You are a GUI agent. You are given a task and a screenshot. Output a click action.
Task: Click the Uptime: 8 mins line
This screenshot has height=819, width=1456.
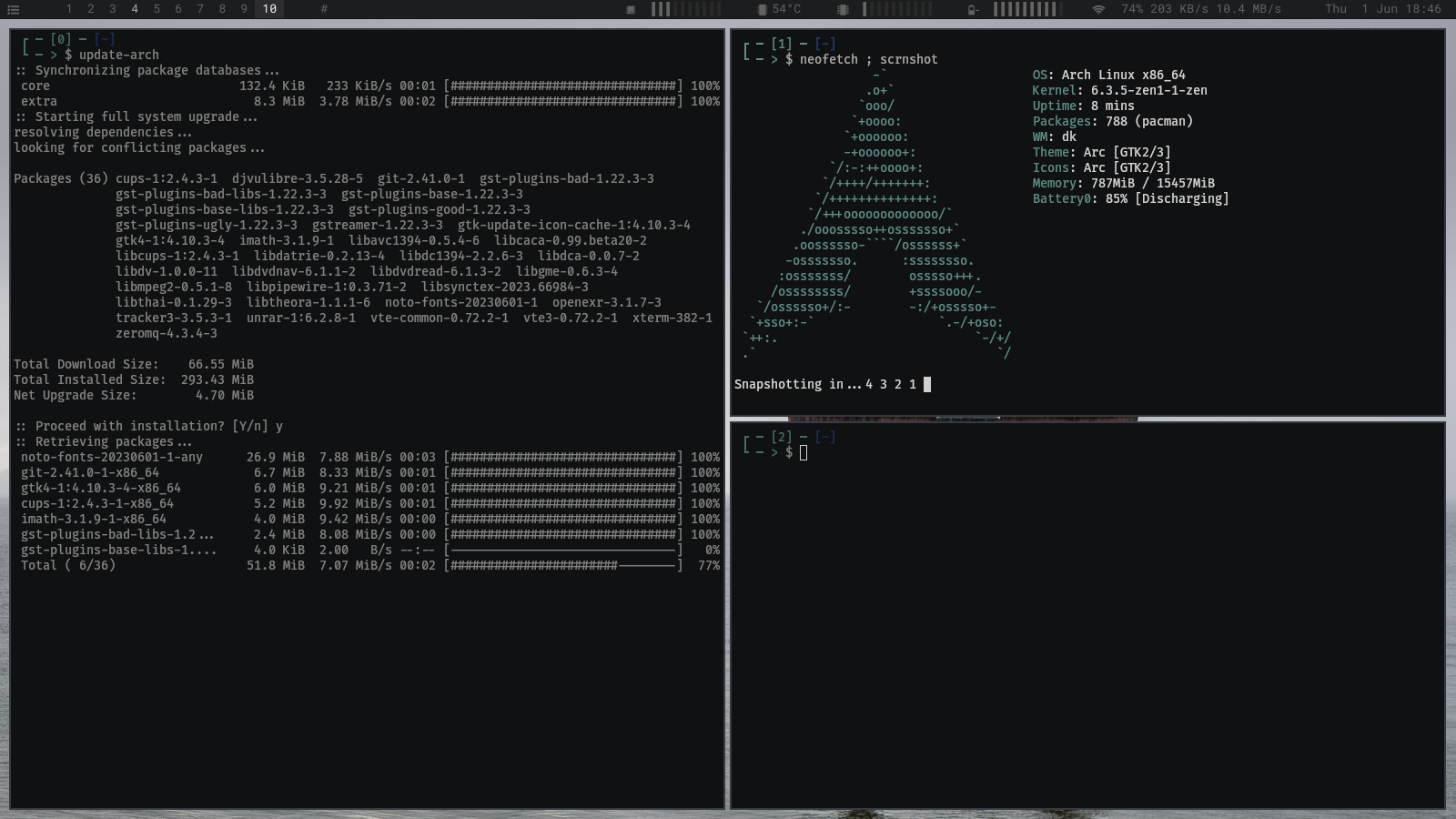click(x=1084, y=106)
